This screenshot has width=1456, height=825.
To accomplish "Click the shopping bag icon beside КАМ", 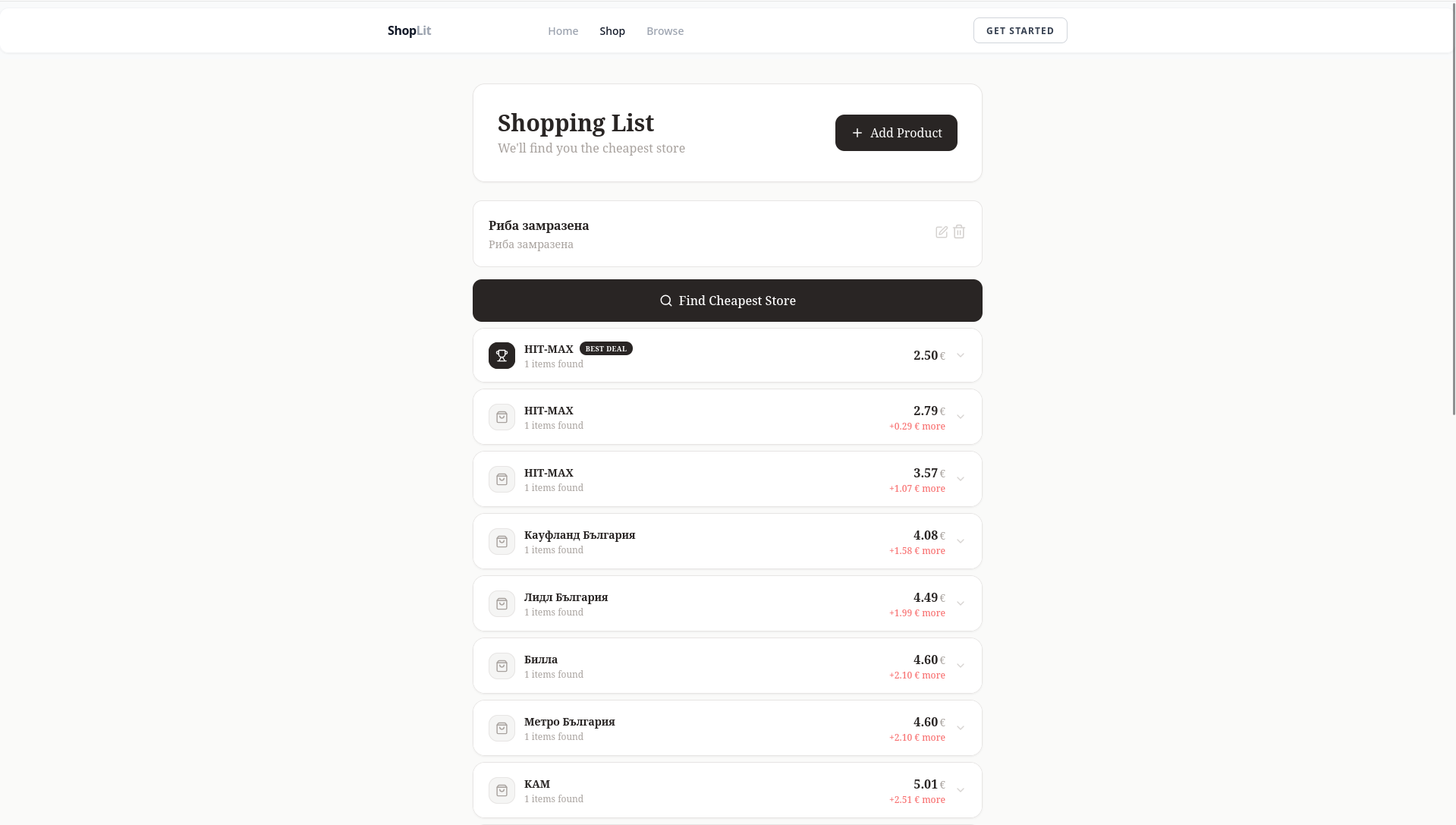I will pyautogui.click(x=502, y=791).
